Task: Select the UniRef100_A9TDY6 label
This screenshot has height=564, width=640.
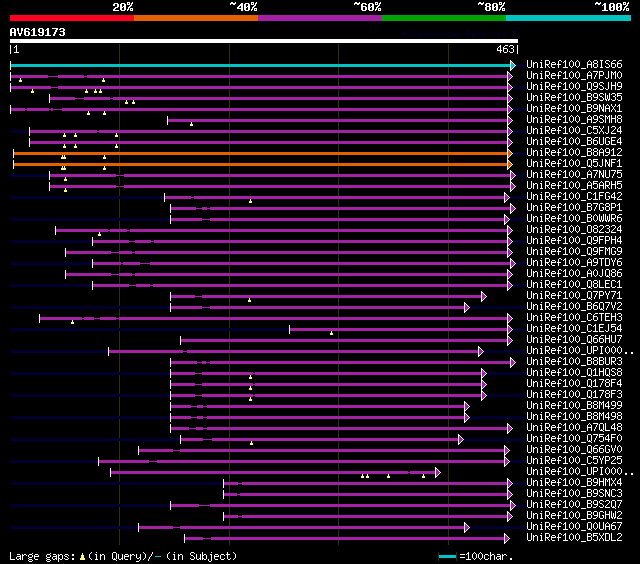Action: (x=574, y=263)
